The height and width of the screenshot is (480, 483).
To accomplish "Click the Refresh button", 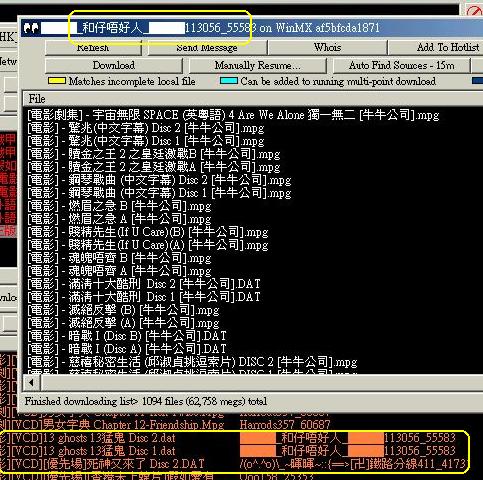I will [x=93, y=48].
